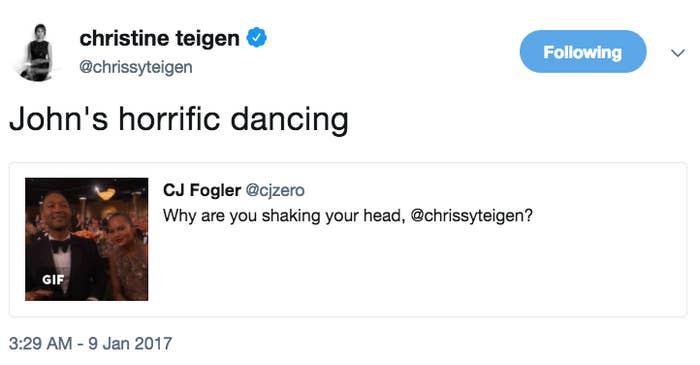Click the GIF label badge on thumbnail
This screenshot has height=365, width=700.
[53, 279]
